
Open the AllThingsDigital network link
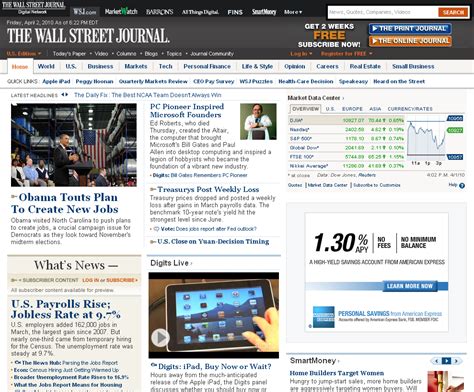[x=200, y=12]
